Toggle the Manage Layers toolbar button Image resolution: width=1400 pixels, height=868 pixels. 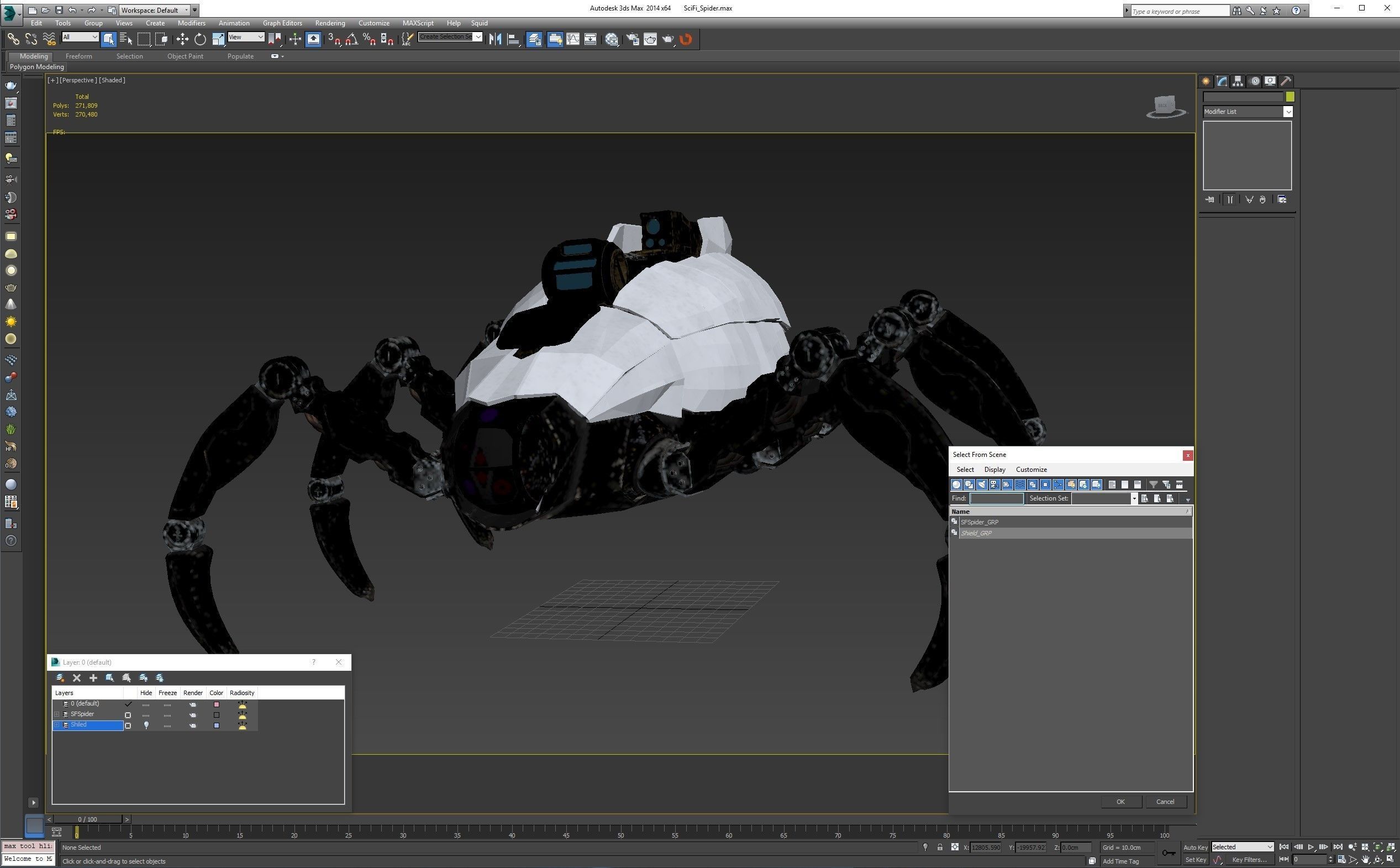click(534, 39)
